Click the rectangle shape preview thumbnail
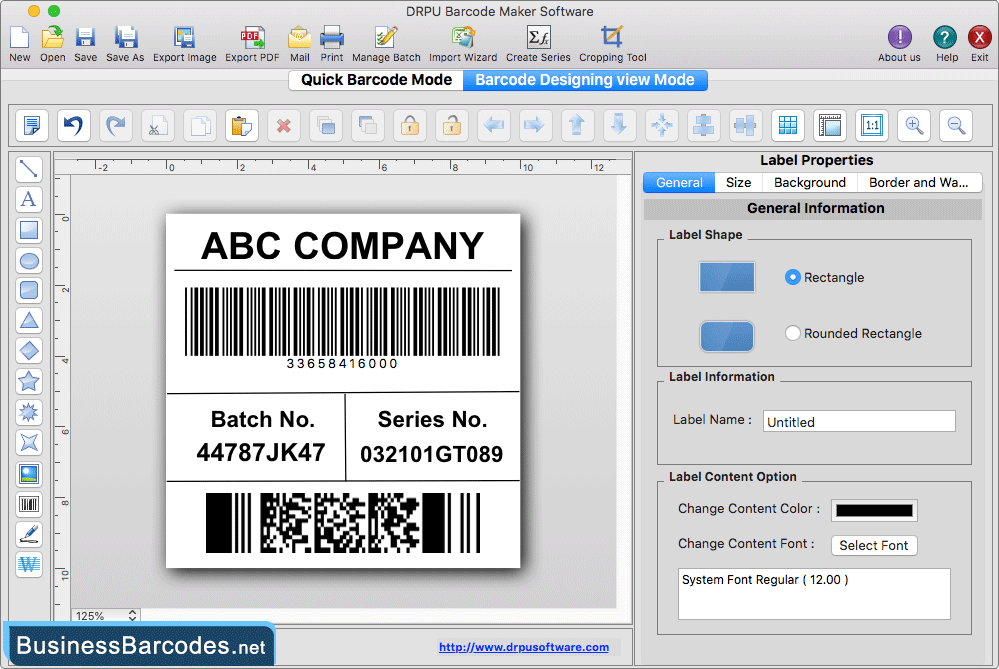 tap(727, 277)
